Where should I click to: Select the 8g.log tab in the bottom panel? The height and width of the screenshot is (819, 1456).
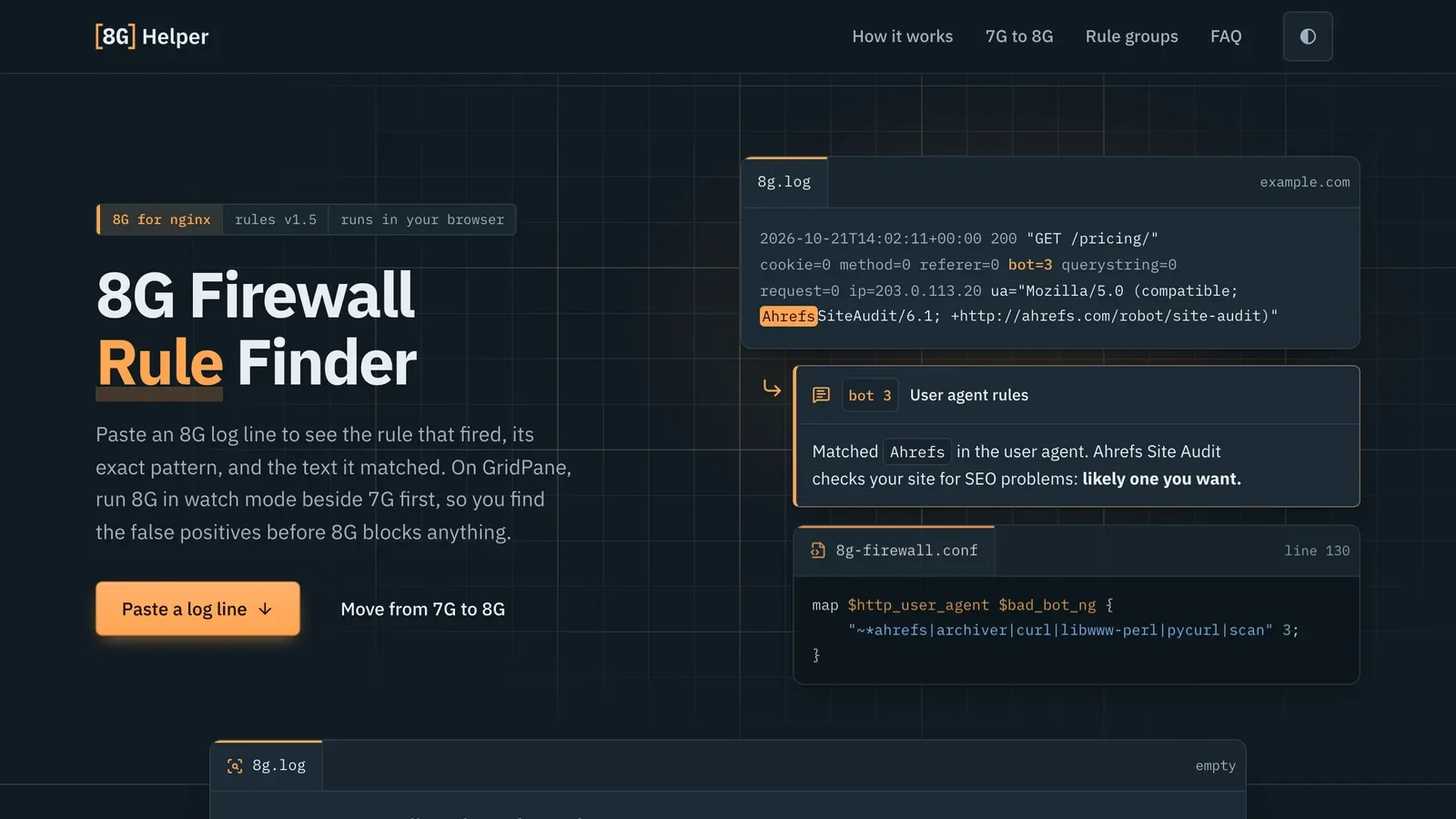[267, 765]
